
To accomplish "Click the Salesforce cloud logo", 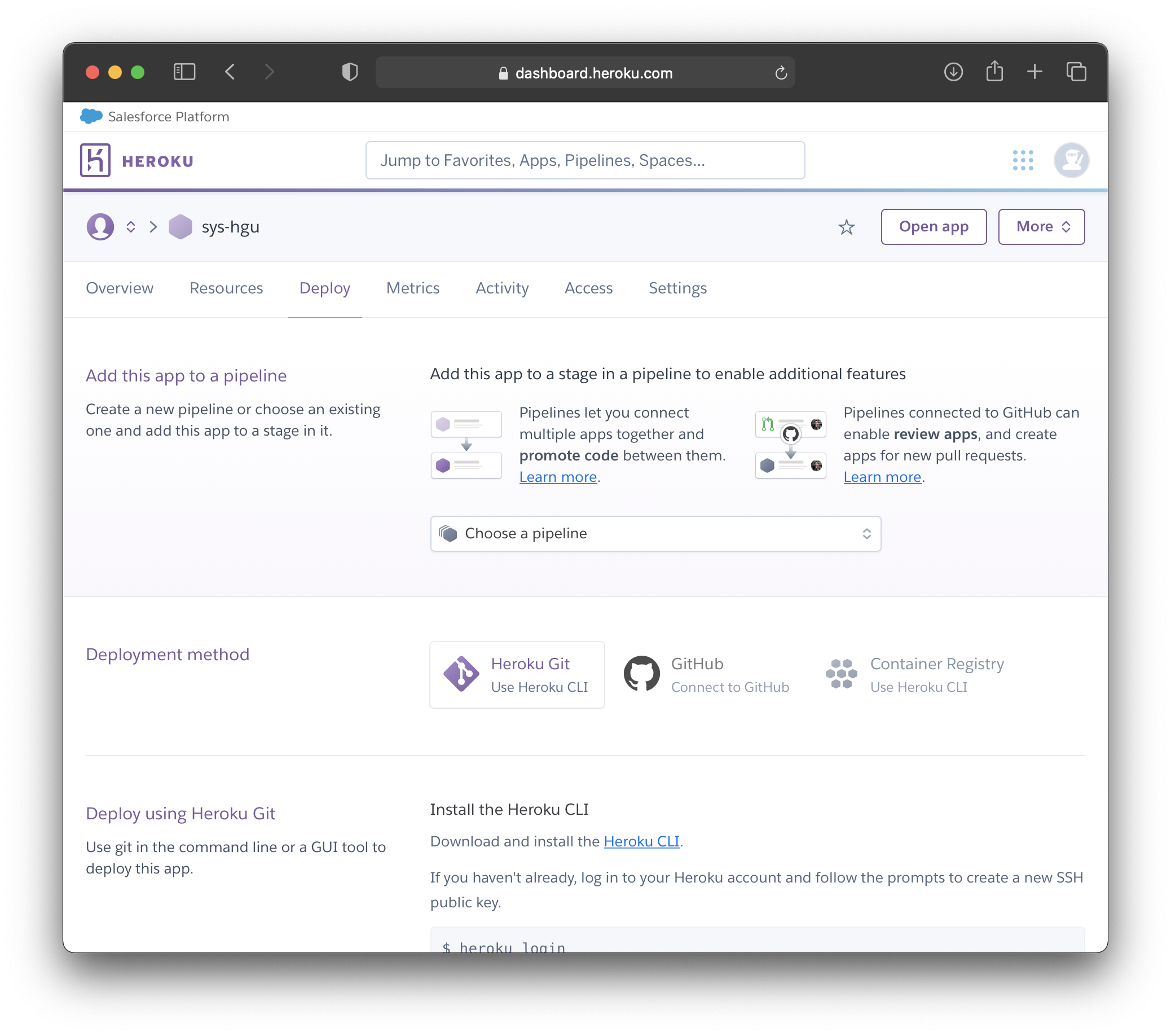I will (91, 116).
